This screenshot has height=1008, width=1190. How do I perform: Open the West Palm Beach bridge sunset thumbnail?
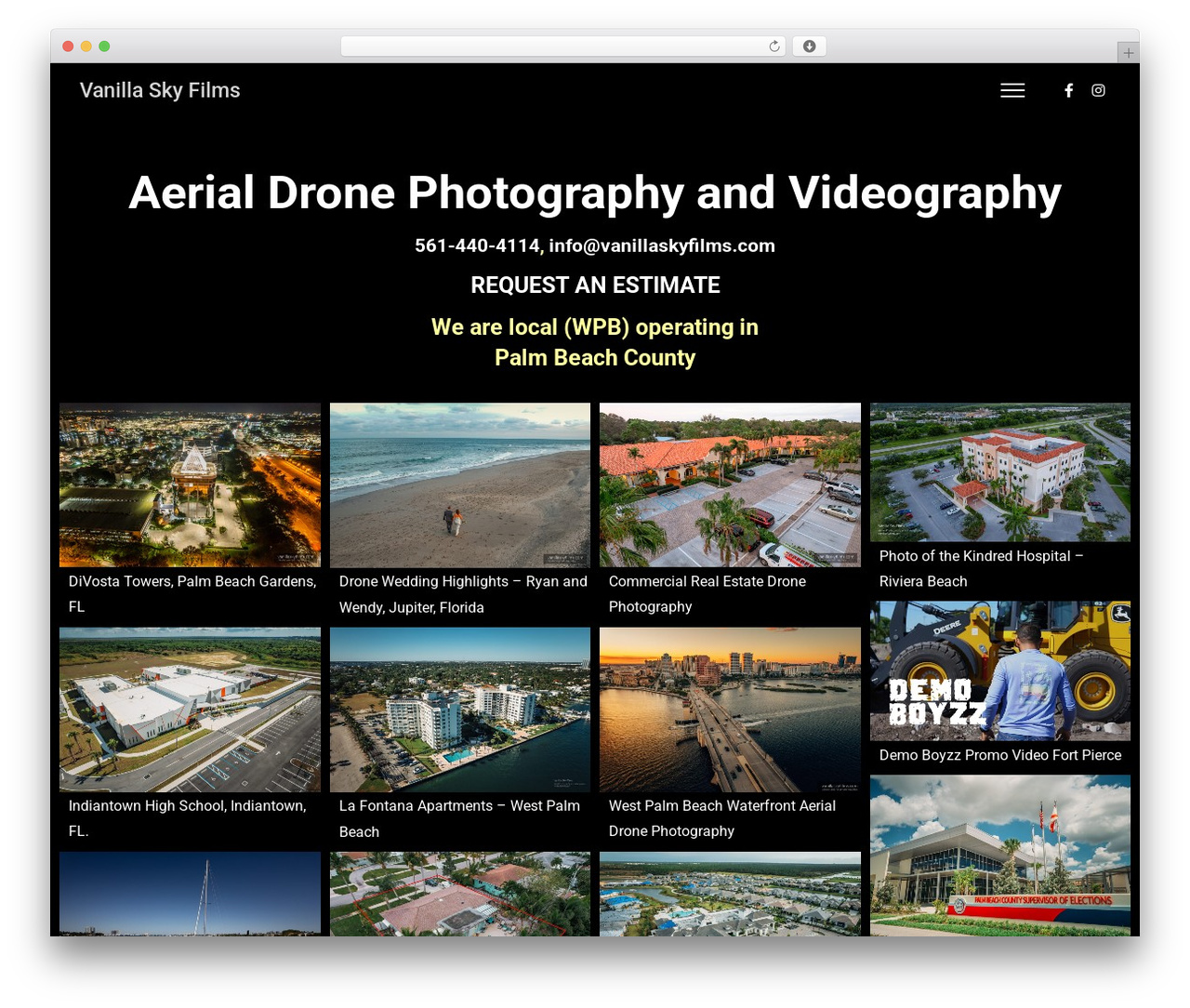(x=730, y=710)
